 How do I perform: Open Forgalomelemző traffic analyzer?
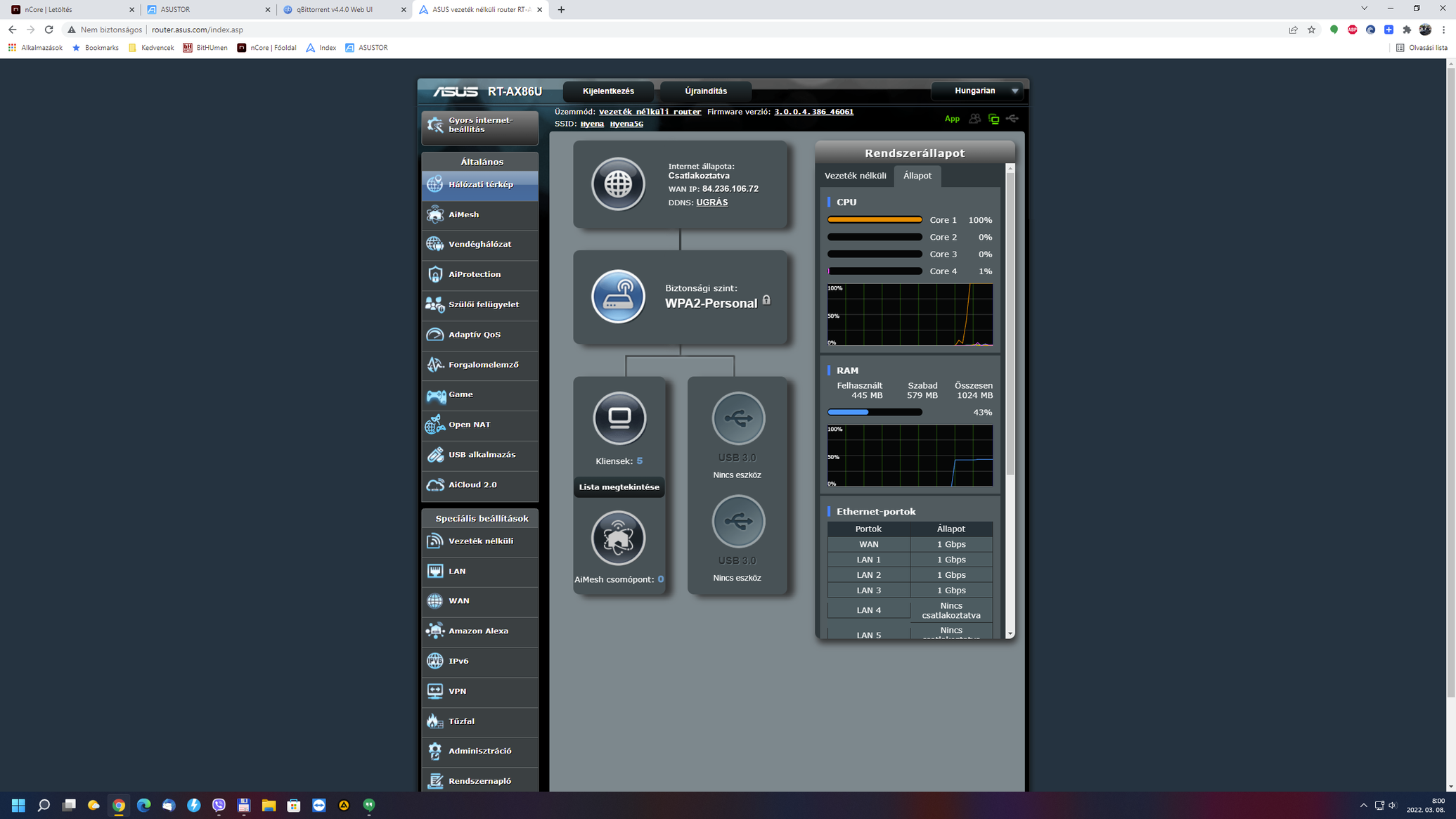pyautogui.click(x=480, y=365)
